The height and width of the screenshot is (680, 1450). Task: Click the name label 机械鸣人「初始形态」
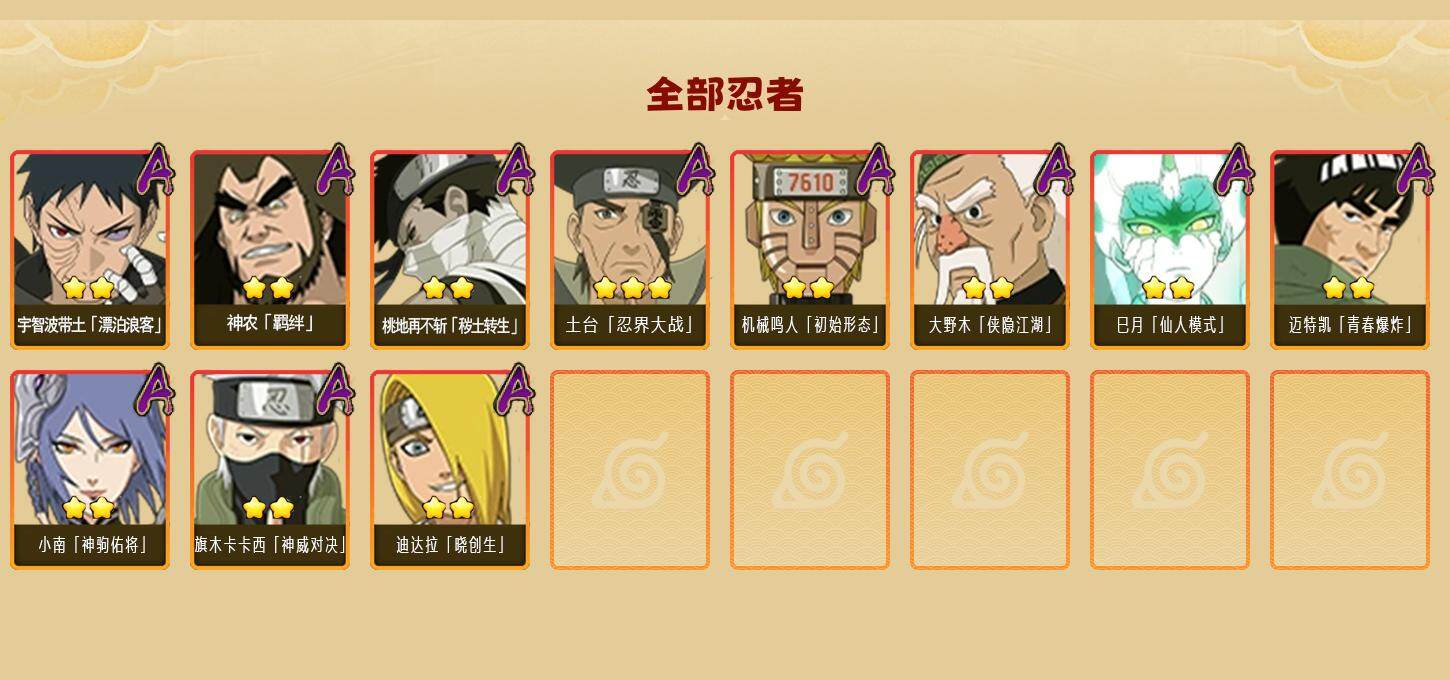point(810,325)
